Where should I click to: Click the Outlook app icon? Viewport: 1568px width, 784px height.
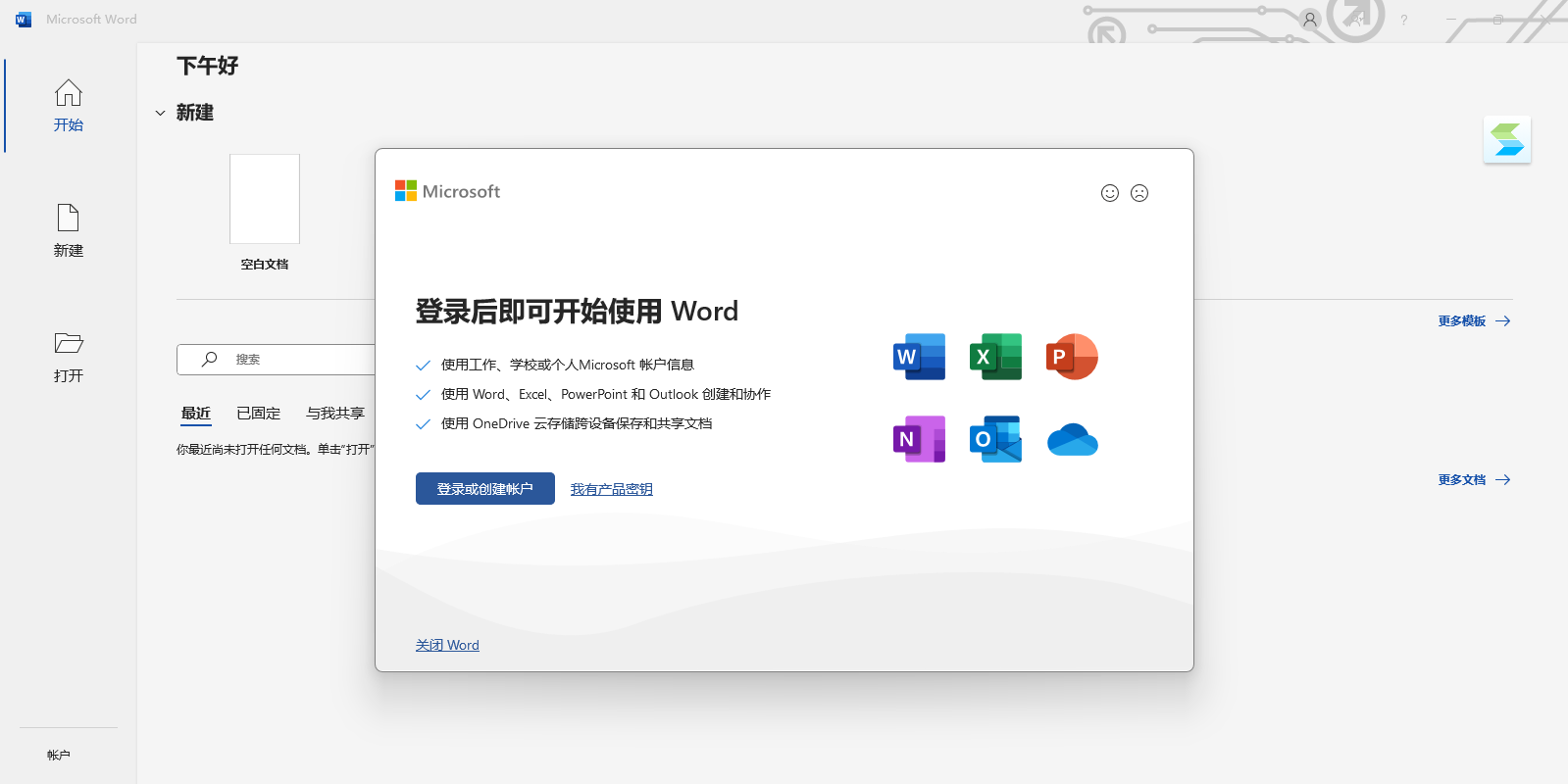995,439
